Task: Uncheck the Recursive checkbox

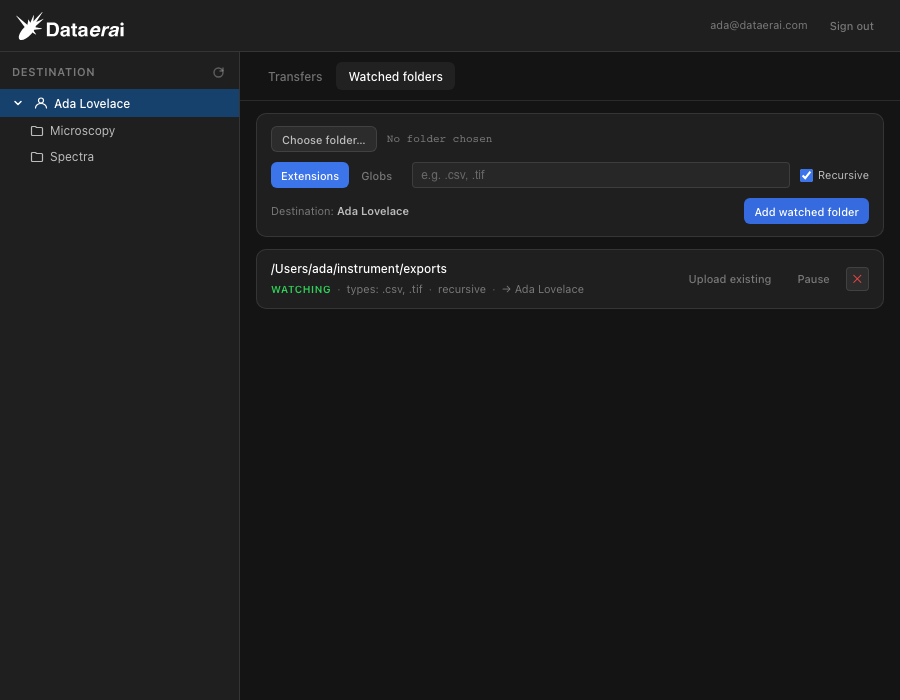Action: point(806,176)
